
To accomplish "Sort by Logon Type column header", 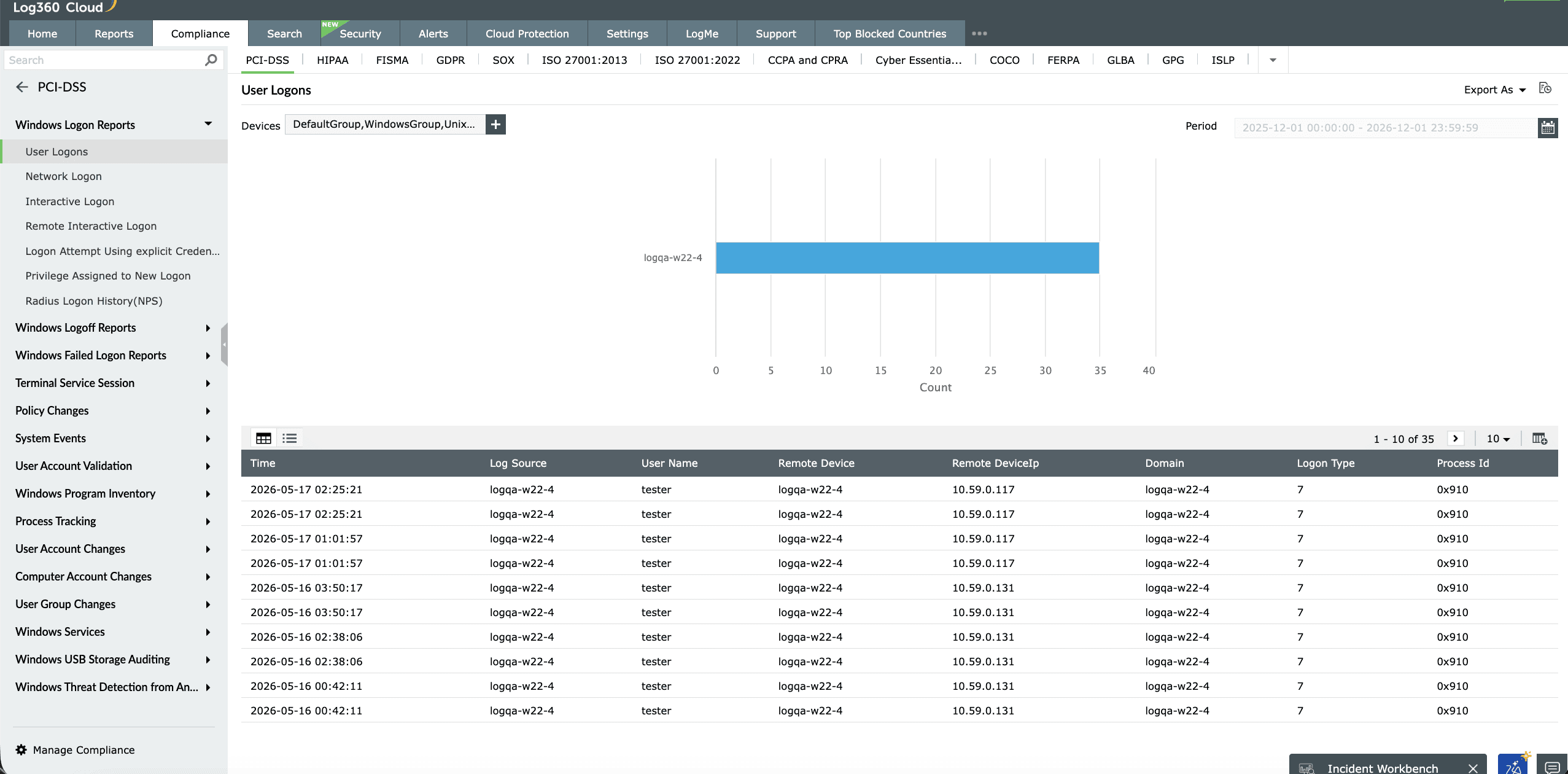I will coord(1325,463).
